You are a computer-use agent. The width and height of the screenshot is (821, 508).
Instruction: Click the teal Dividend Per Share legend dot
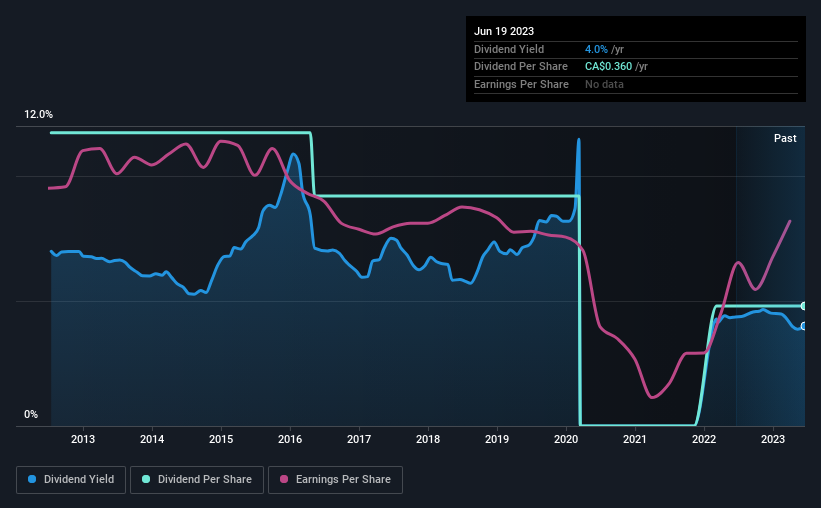click(146, 479)
